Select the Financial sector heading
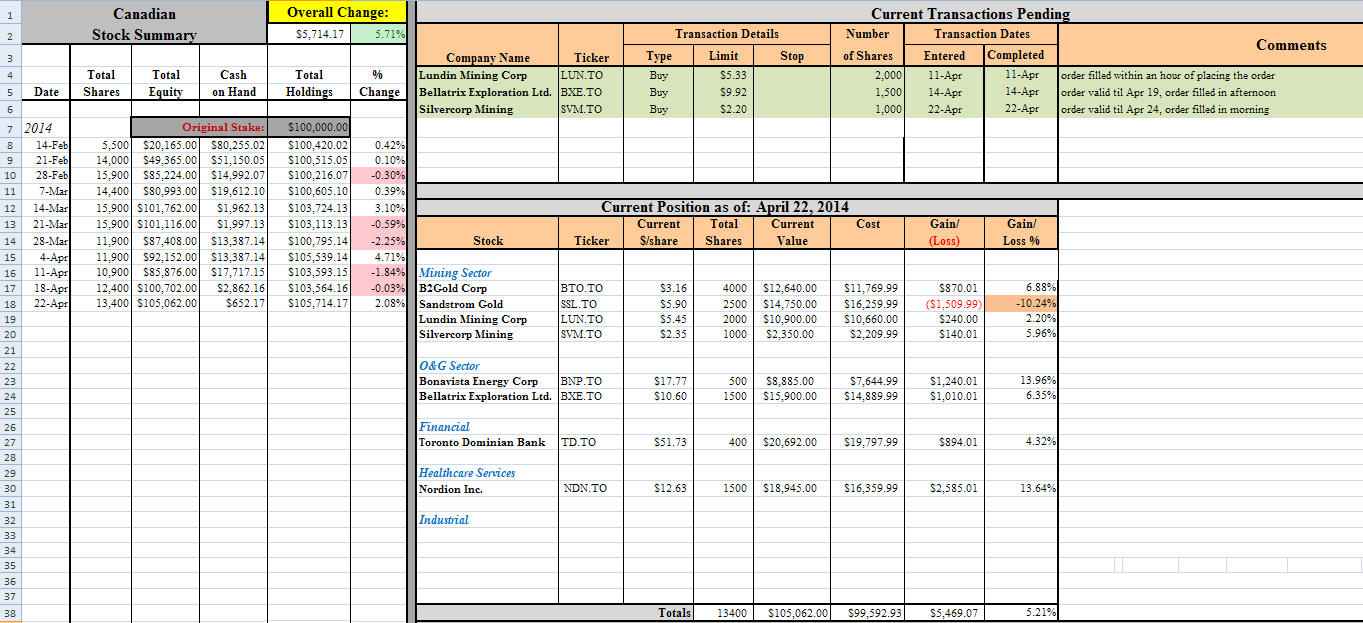The image size is (1363, 623). point(444,427)
